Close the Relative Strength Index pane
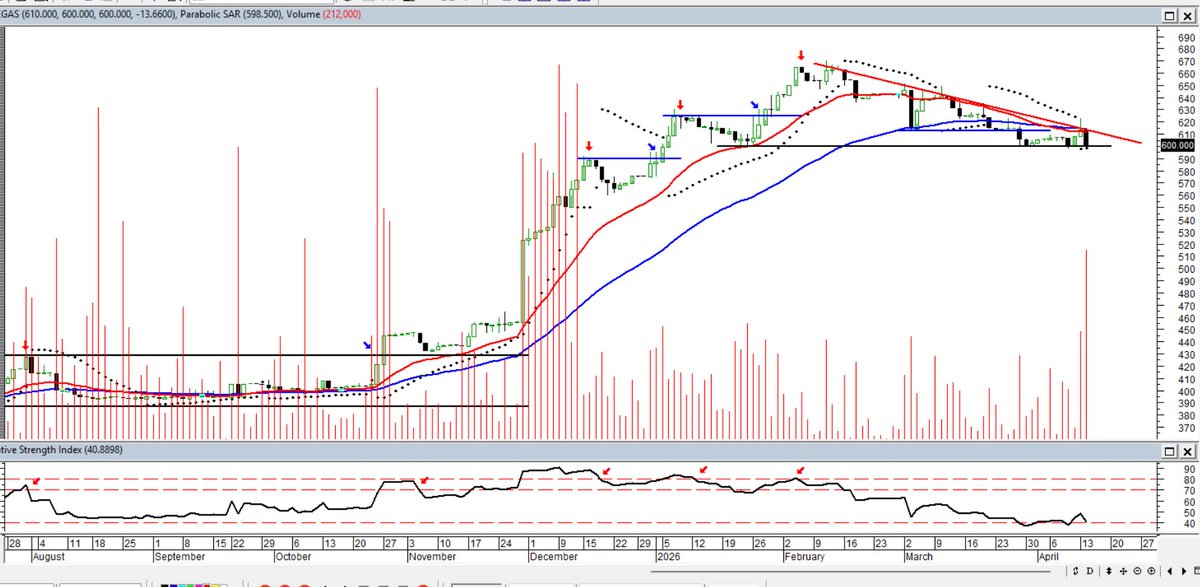Screen dimensions: 1200x587 1186,452
